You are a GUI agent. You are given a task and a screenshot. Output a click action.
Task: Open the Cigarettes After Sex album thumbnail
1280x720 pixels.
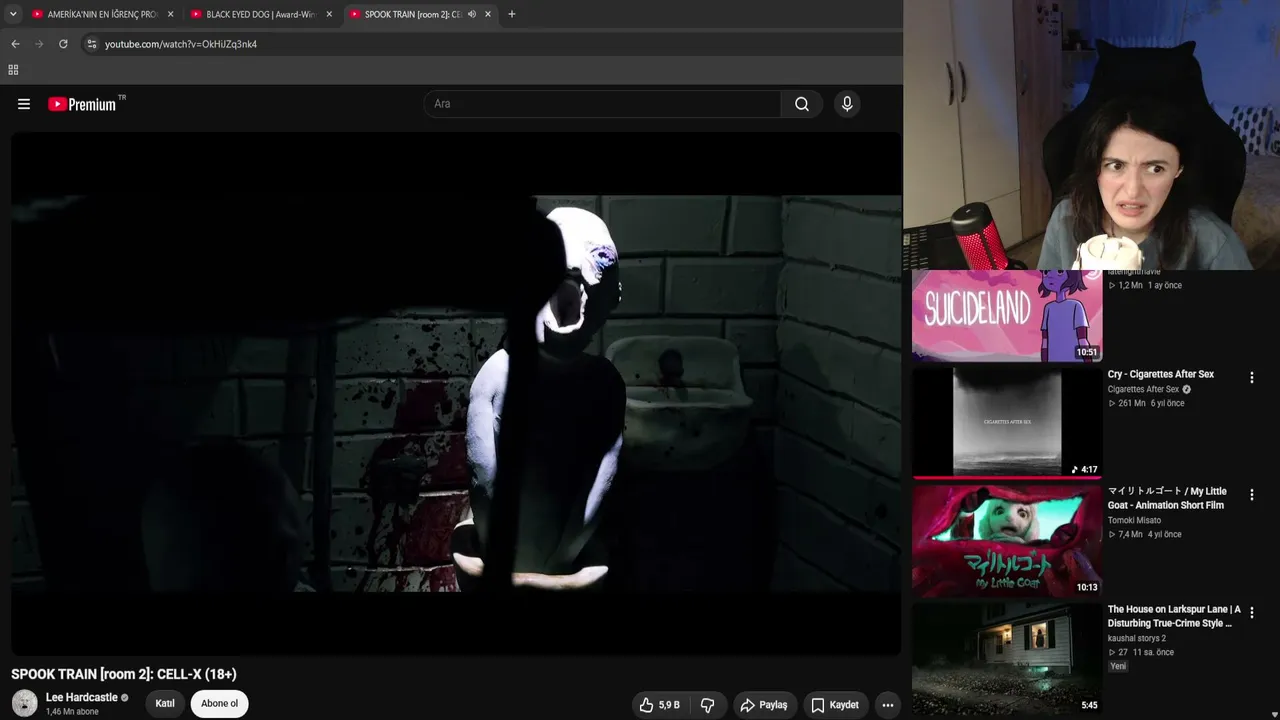coord(1007,422)
